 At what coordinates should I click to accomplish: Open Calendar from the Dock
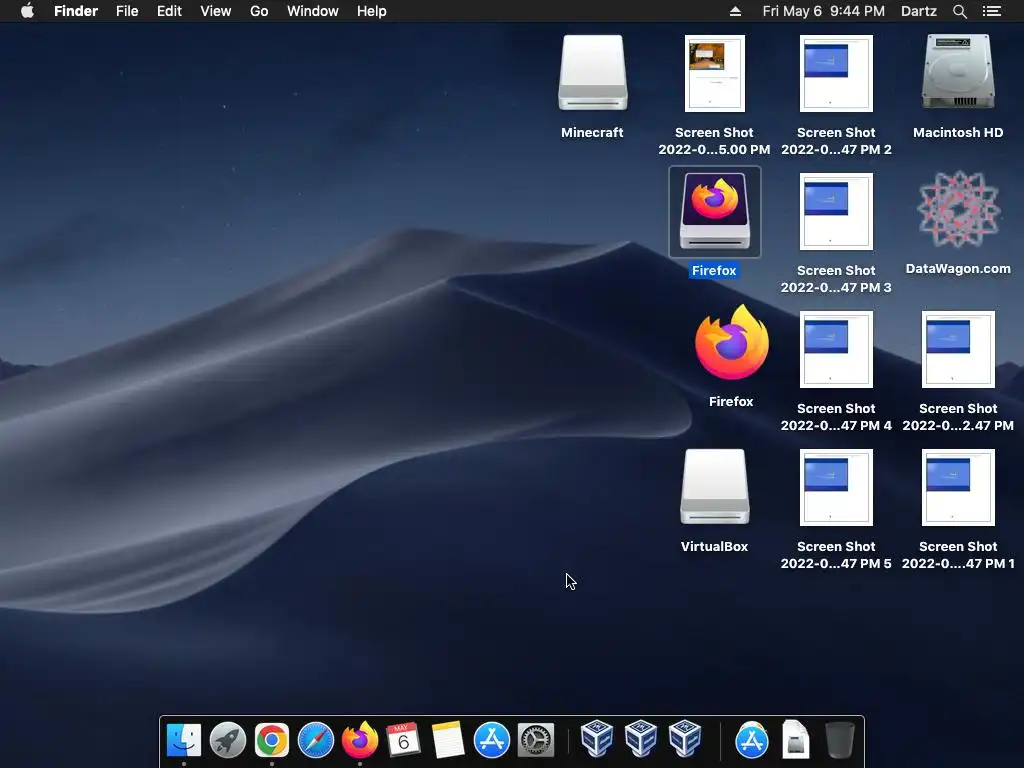[404, 741]
